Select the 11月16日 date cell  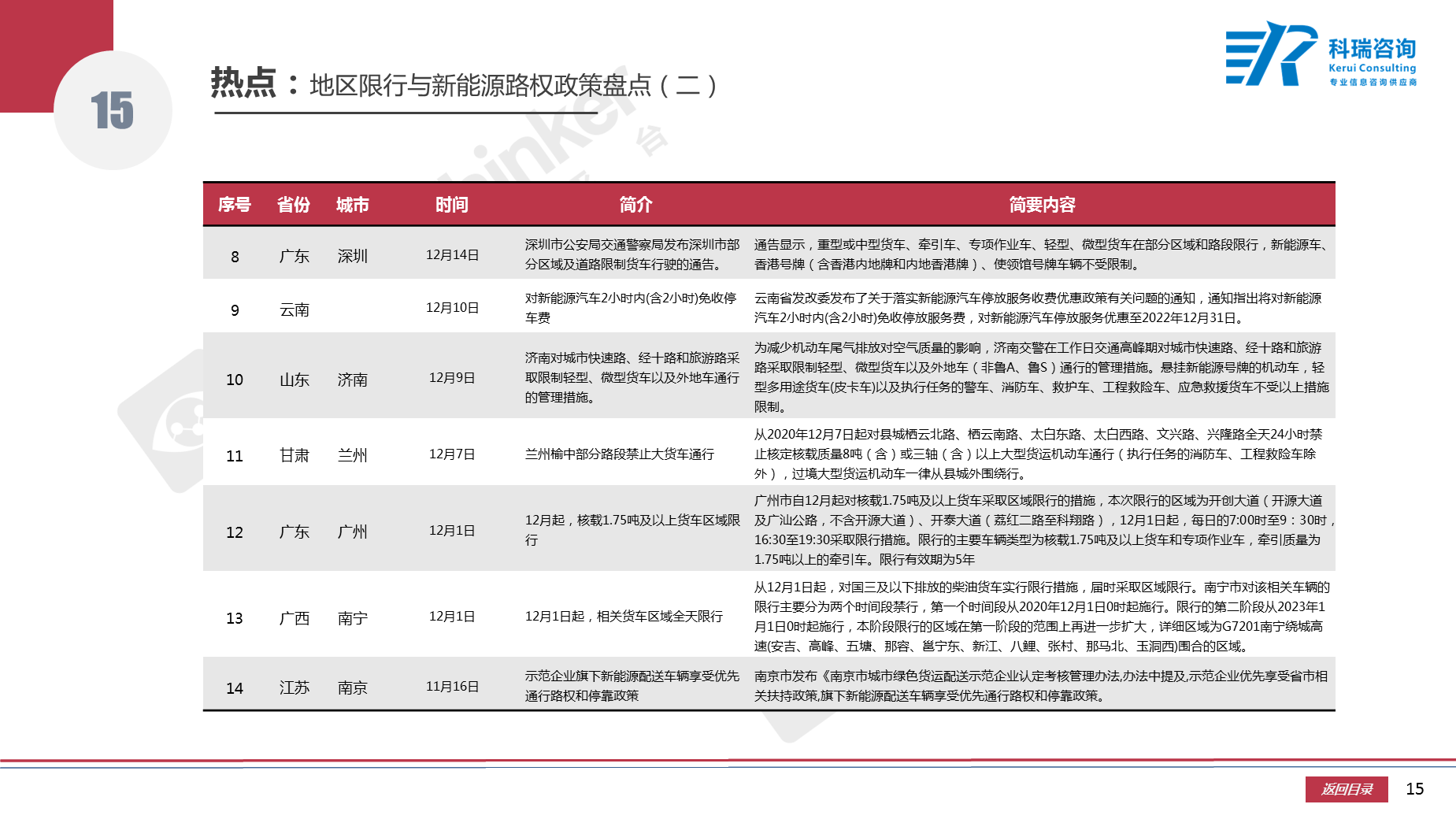click(x=452, y=687)
